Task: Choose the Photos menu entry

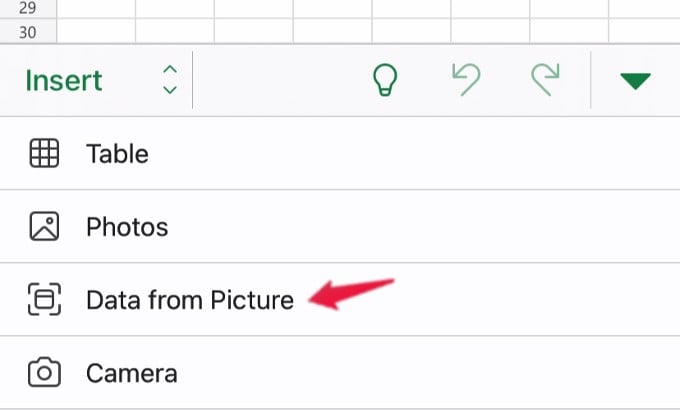Action: [x=340, y=226]
